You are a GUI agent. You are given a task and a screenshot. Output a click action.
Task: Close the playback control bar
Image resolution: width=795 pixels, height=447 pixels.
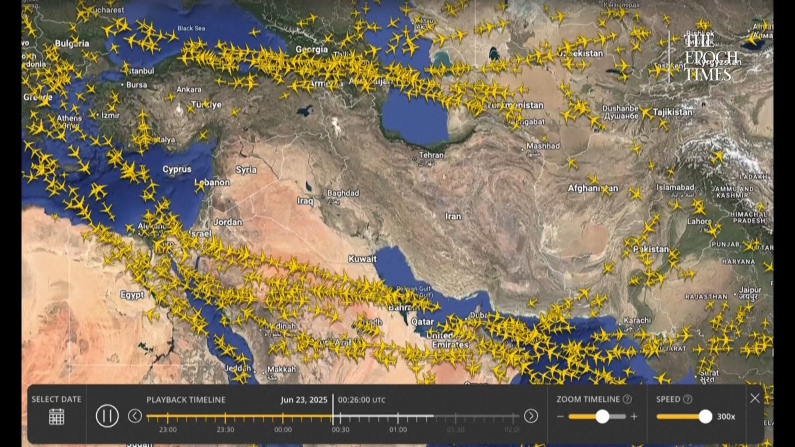coord(755,398)
